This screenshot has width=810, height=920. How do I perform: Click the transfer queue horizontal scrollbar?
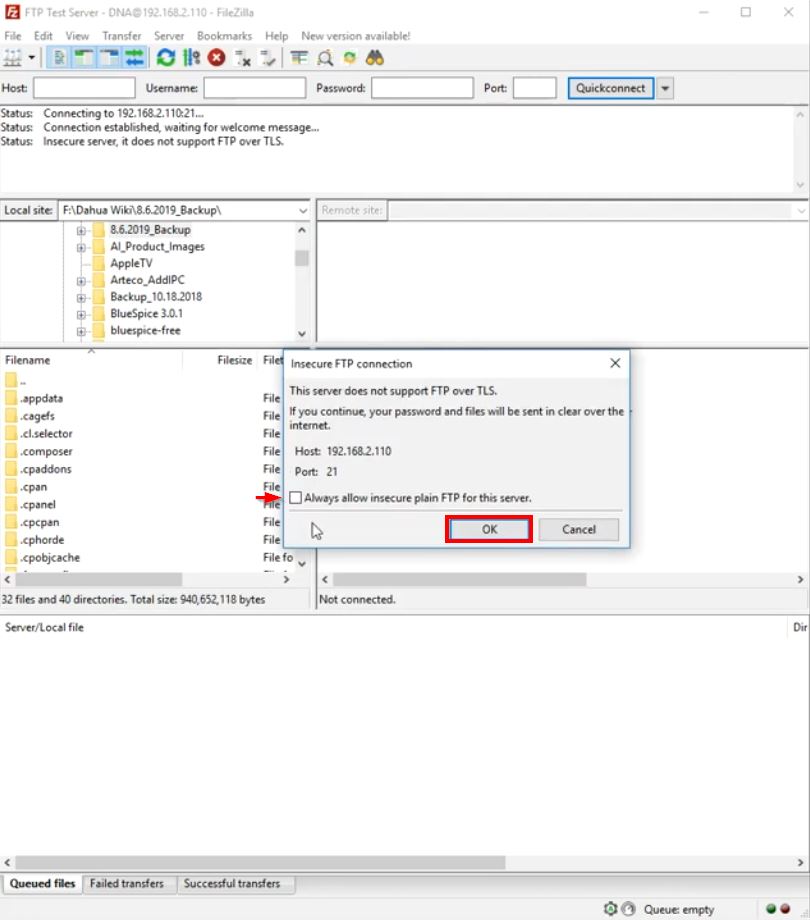[260, 862]
